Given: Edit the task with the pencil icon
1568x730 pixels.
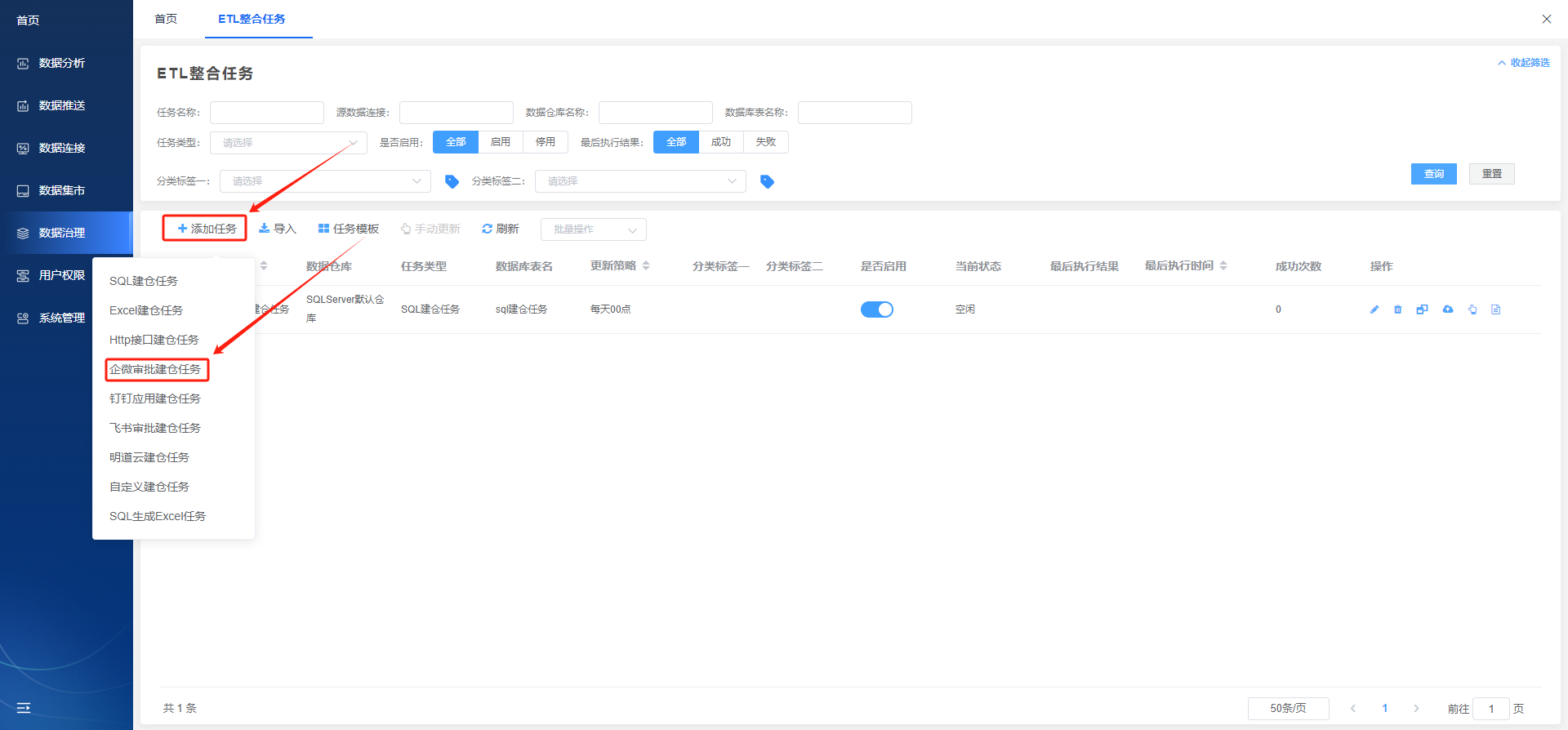Looking at the screenshot, I should (x=1374, y=309).
